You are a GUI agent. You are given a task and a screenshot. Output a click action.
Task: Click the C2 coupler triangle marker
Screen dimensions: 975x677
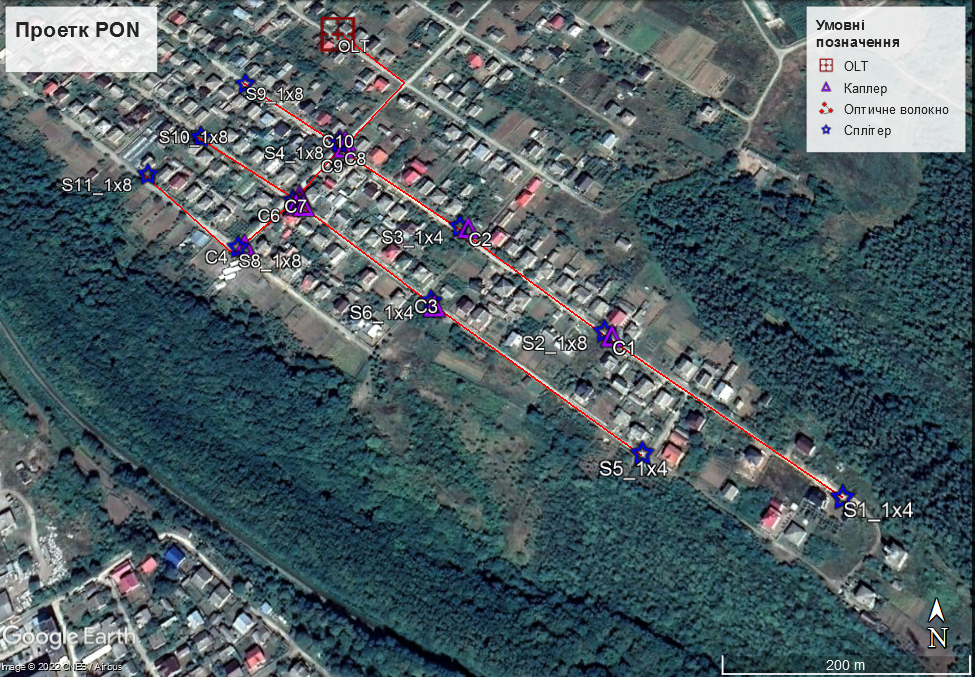pyautogui.click(x=467, y=228)
